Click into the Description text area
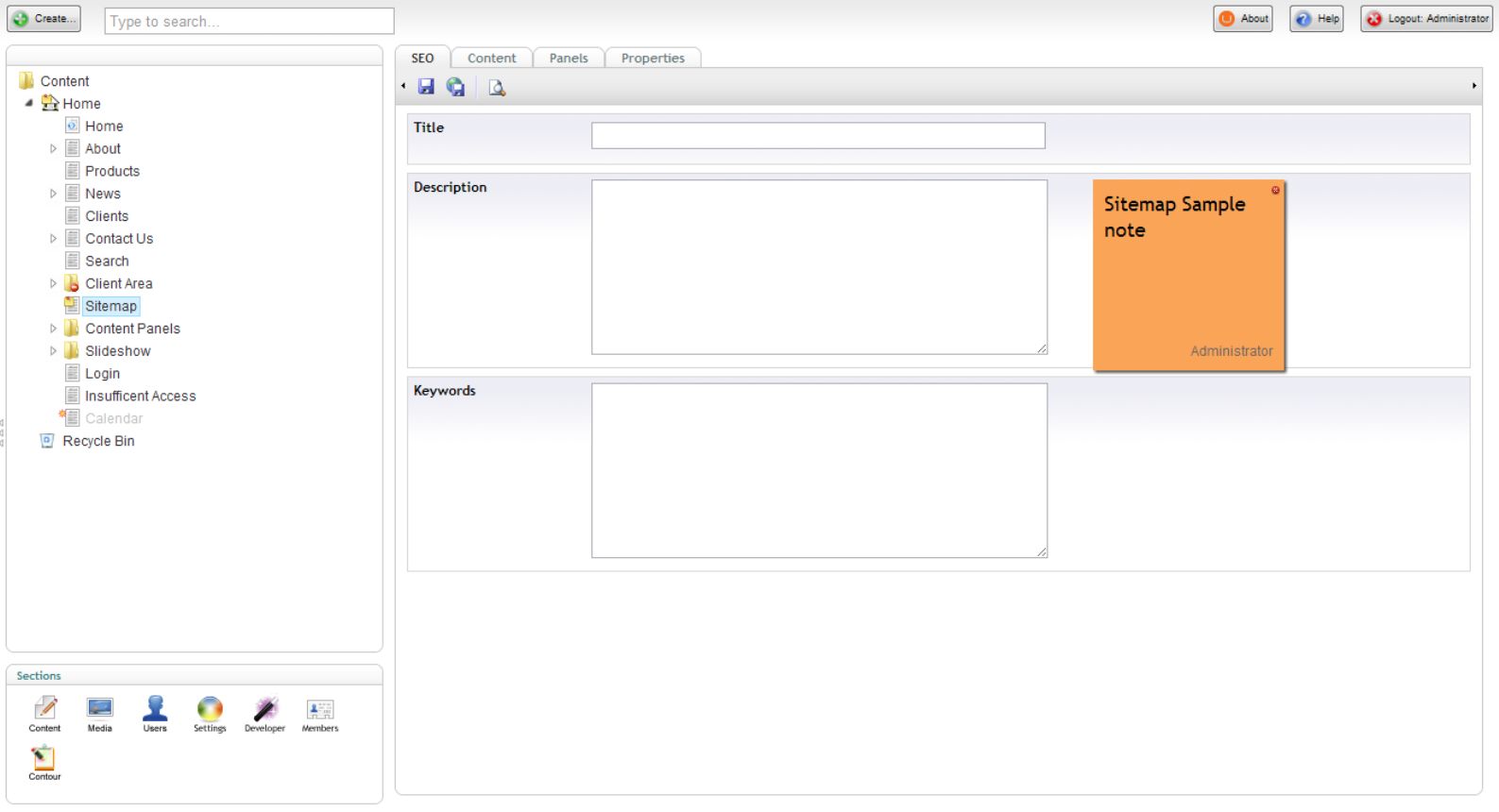 click(x=819, y=267)
